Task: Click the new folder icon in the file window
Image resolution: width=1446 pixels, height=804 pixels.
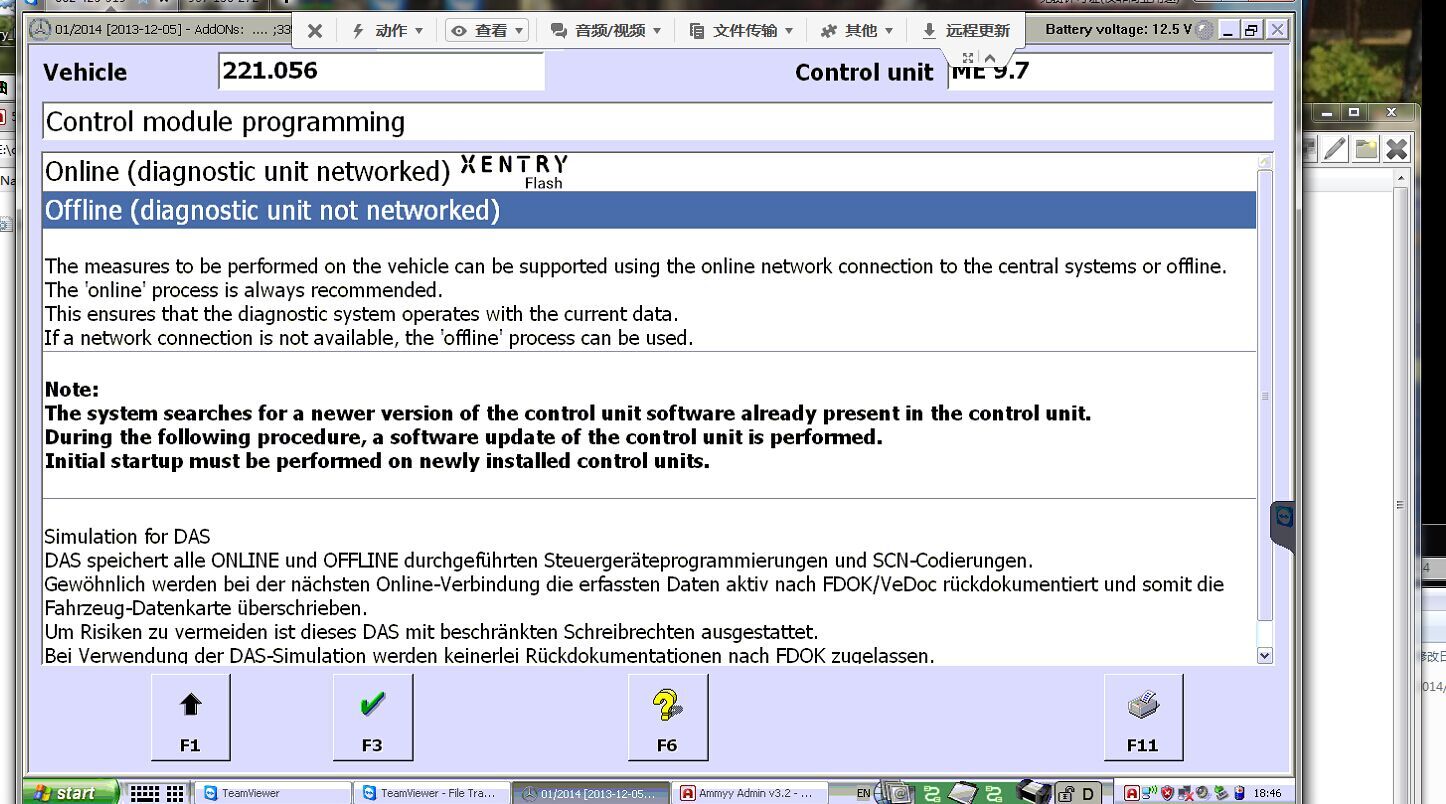Action: [1366, 148]
